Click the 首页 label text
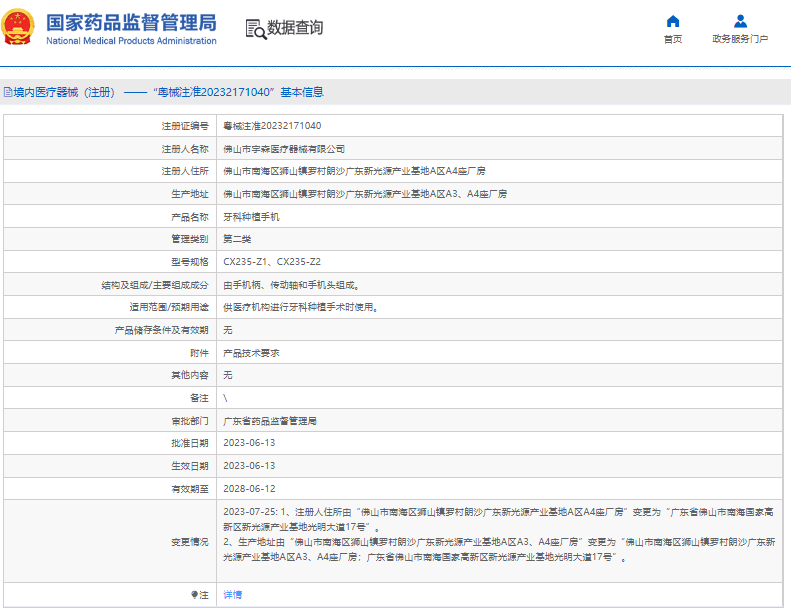 [673, 39]
